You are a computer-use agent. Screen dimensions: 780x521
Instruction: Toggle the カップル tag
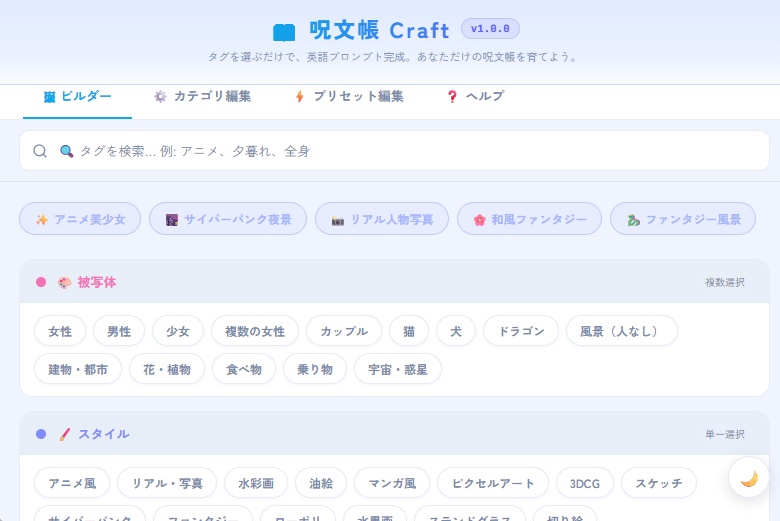[x=344, y=331]
